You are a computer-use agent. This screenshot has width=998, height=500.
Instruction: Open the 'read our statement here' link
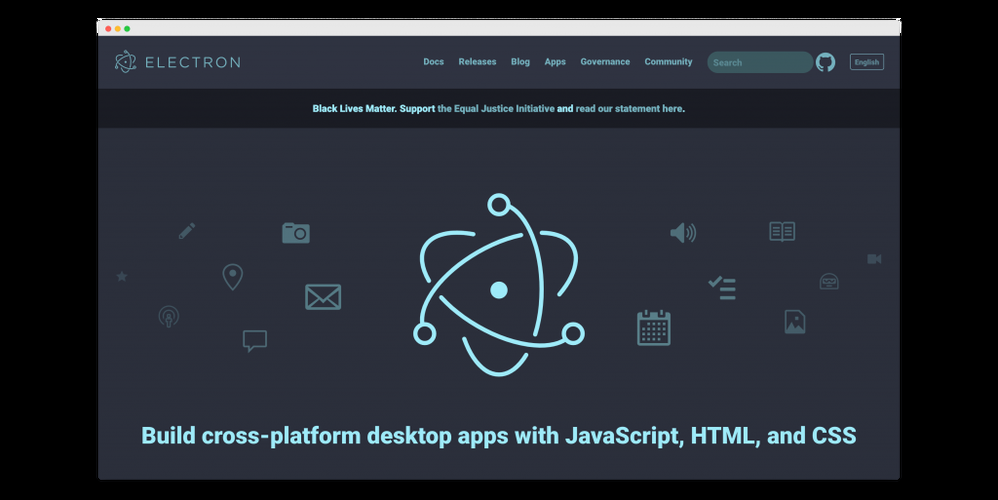pyautogui.click(x=630, y=109)
